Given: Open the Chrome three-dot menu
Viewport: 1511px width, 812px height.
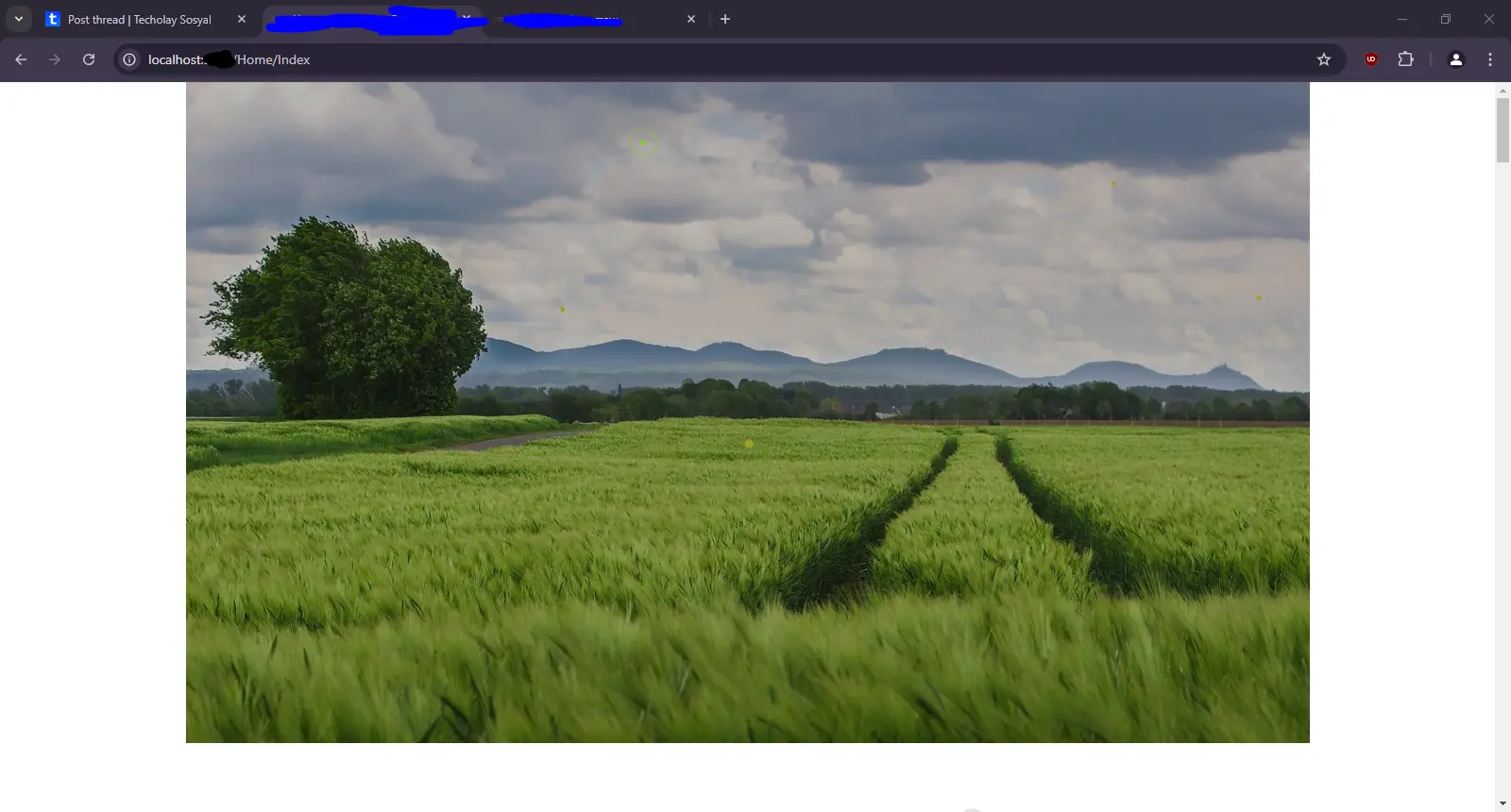Looking at the screenshot, I should [x=1490, y=59].
